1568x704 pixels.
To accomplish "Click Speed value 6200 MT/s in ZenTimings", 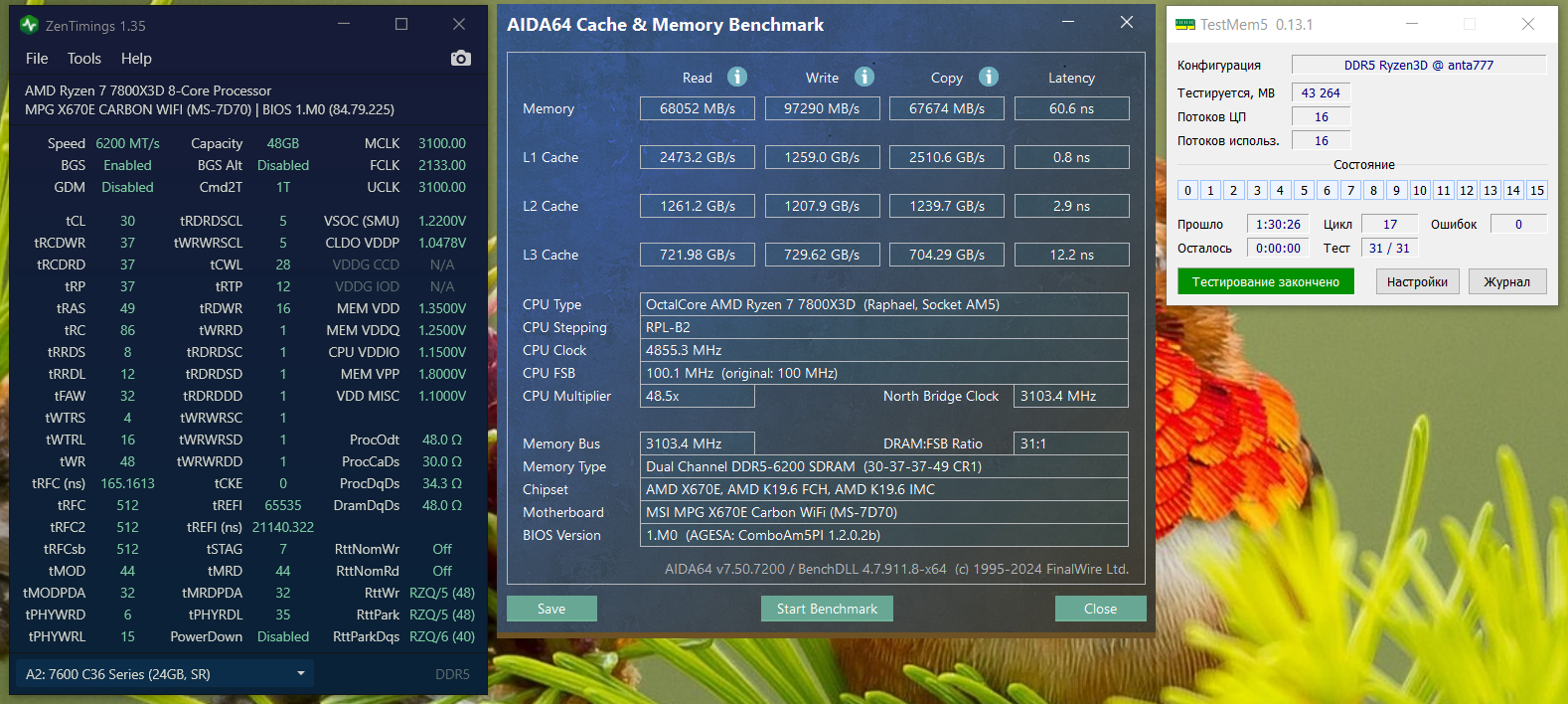I will (127, 143).
